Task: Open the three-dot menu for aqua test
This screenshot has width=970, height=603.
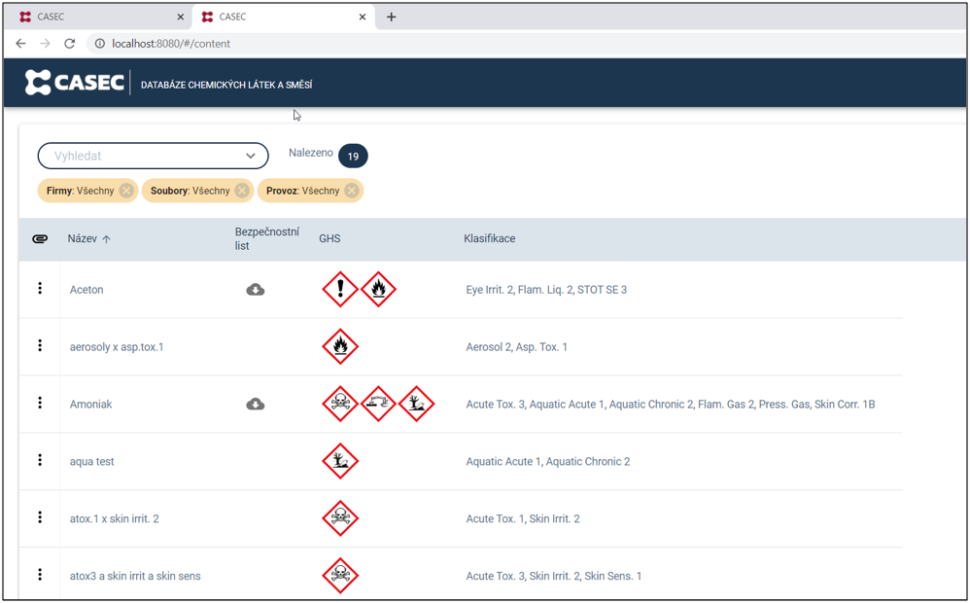Action: (x=40, y=460)
